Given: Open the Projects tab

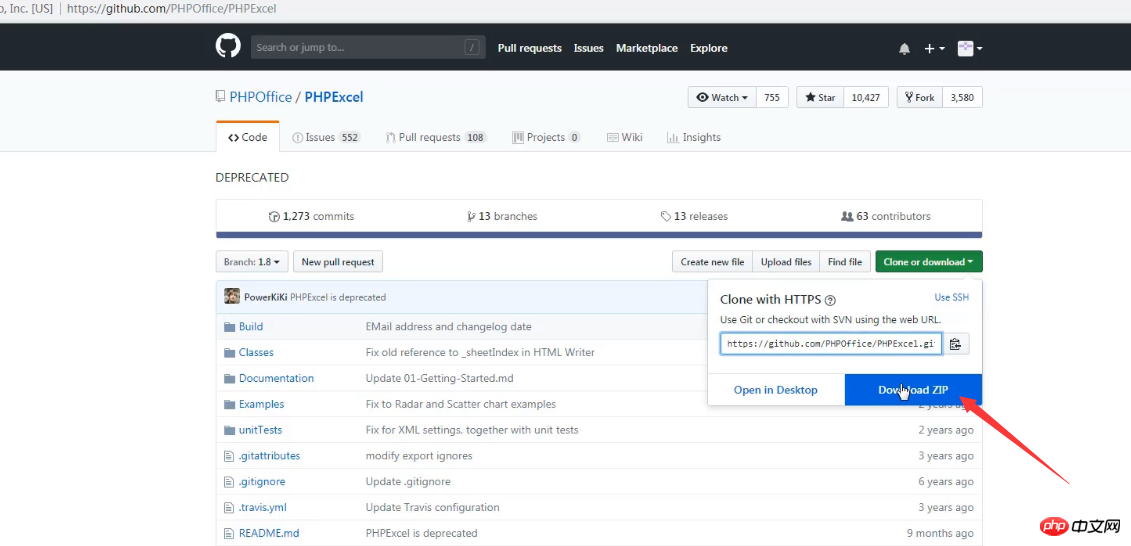Looking at the screenshot, I should pyautogui.click(x=546, y=137).
